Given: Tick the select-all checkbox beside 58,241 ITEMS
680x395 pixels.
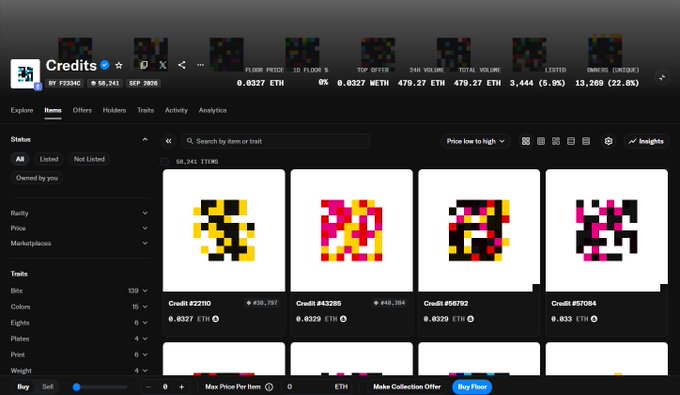Looking at the screenshot, I should coord(165,161).
